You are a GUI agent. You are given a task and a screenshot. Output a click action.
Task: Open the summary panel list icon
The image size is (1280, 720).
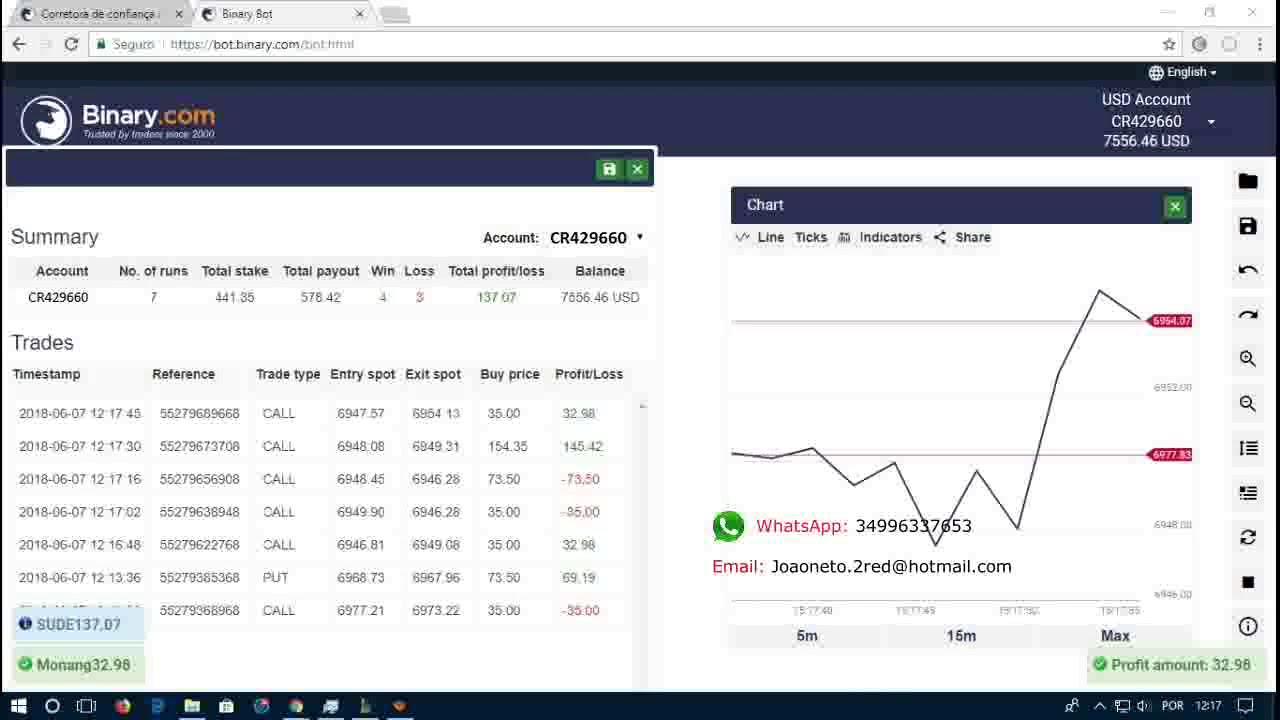pos(1248,493)
